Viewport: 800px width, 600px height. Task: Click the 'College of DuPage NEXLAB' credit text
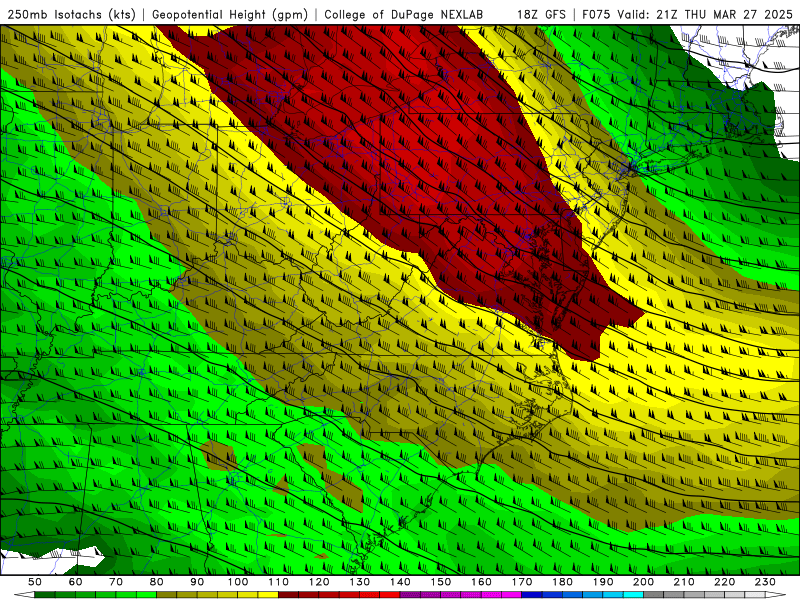pyautogui.click(x=404, y=14)
